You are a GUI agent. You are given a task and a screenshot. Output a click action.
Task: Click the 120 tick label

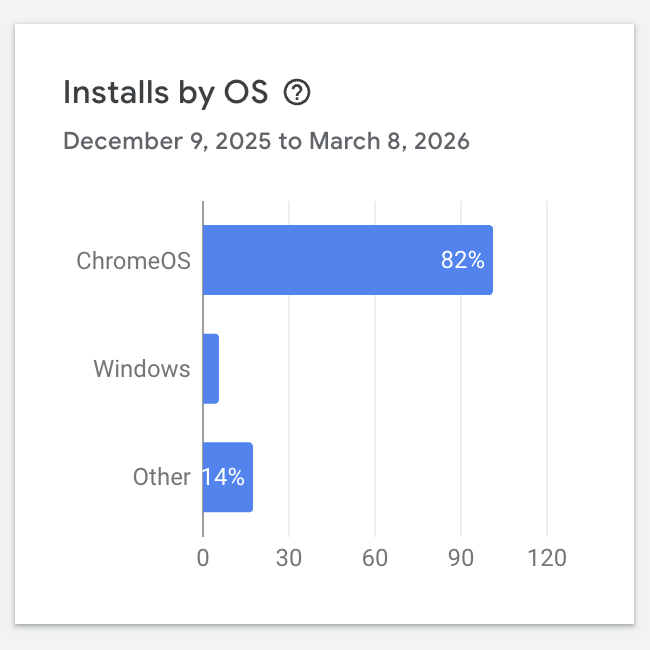pos(547,558)
